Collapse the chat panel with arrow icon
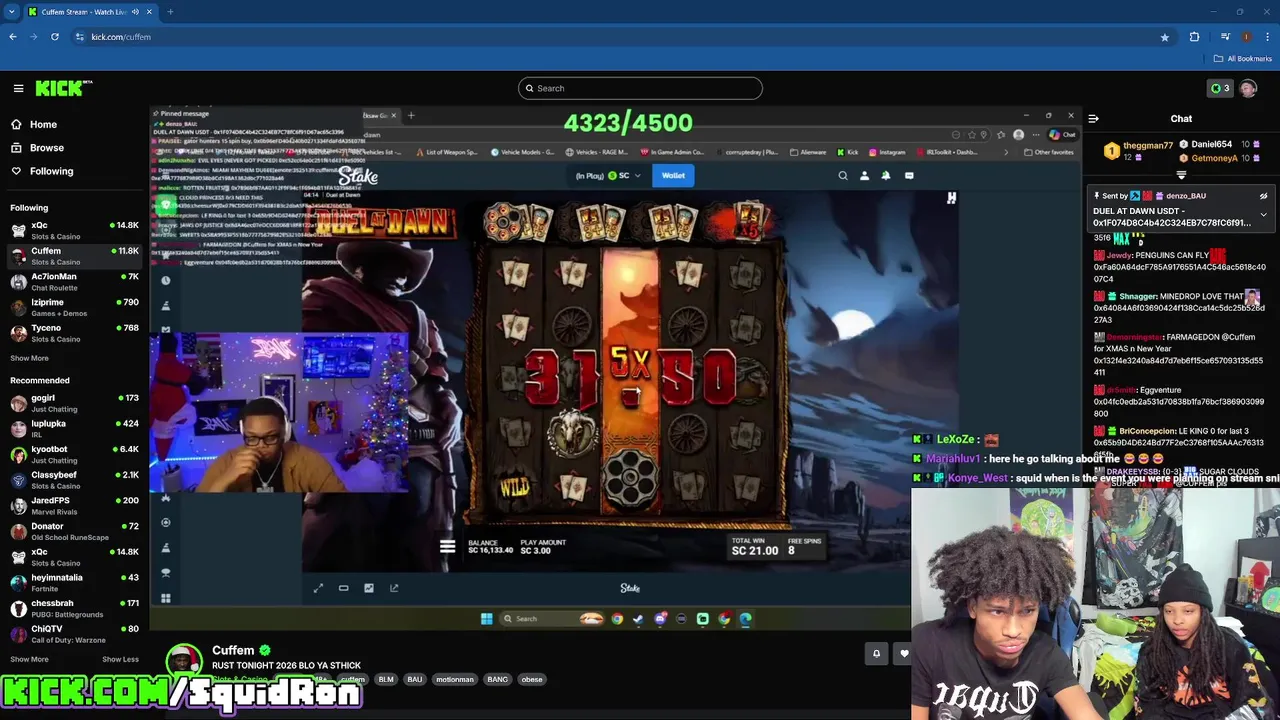Screen dimensions: 1280x720 click(1093, 119)
